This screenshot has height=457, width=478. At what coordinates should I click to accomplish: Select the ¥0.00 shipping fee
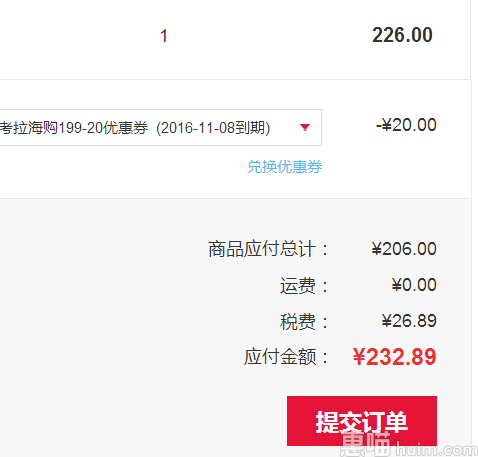414,285
